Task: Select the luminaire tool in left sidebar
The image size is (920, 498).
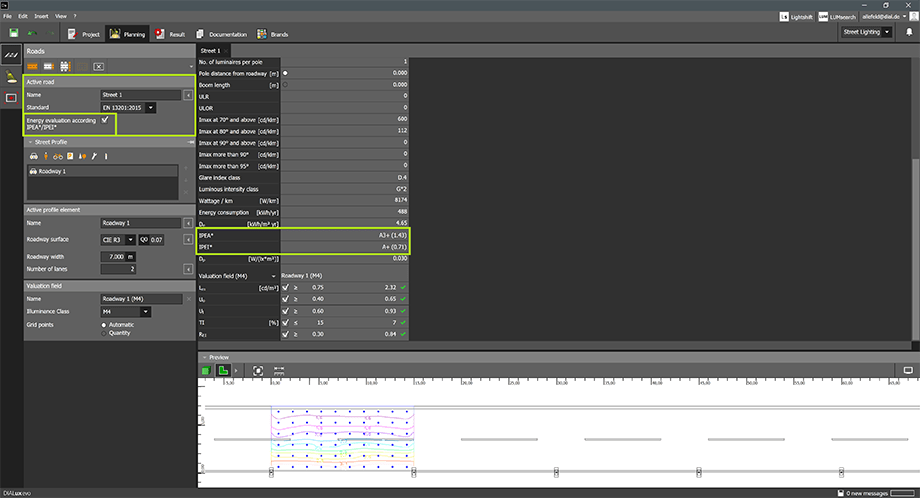Action: coord(11,76)
